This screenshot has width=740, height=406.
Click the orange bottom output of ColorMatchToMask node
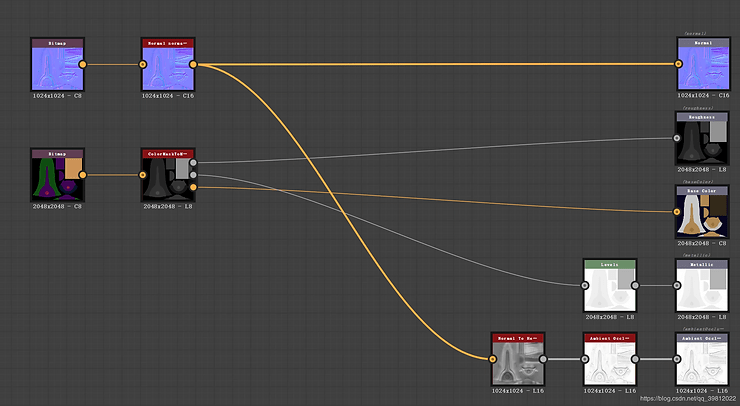click(x=193, y=187)
